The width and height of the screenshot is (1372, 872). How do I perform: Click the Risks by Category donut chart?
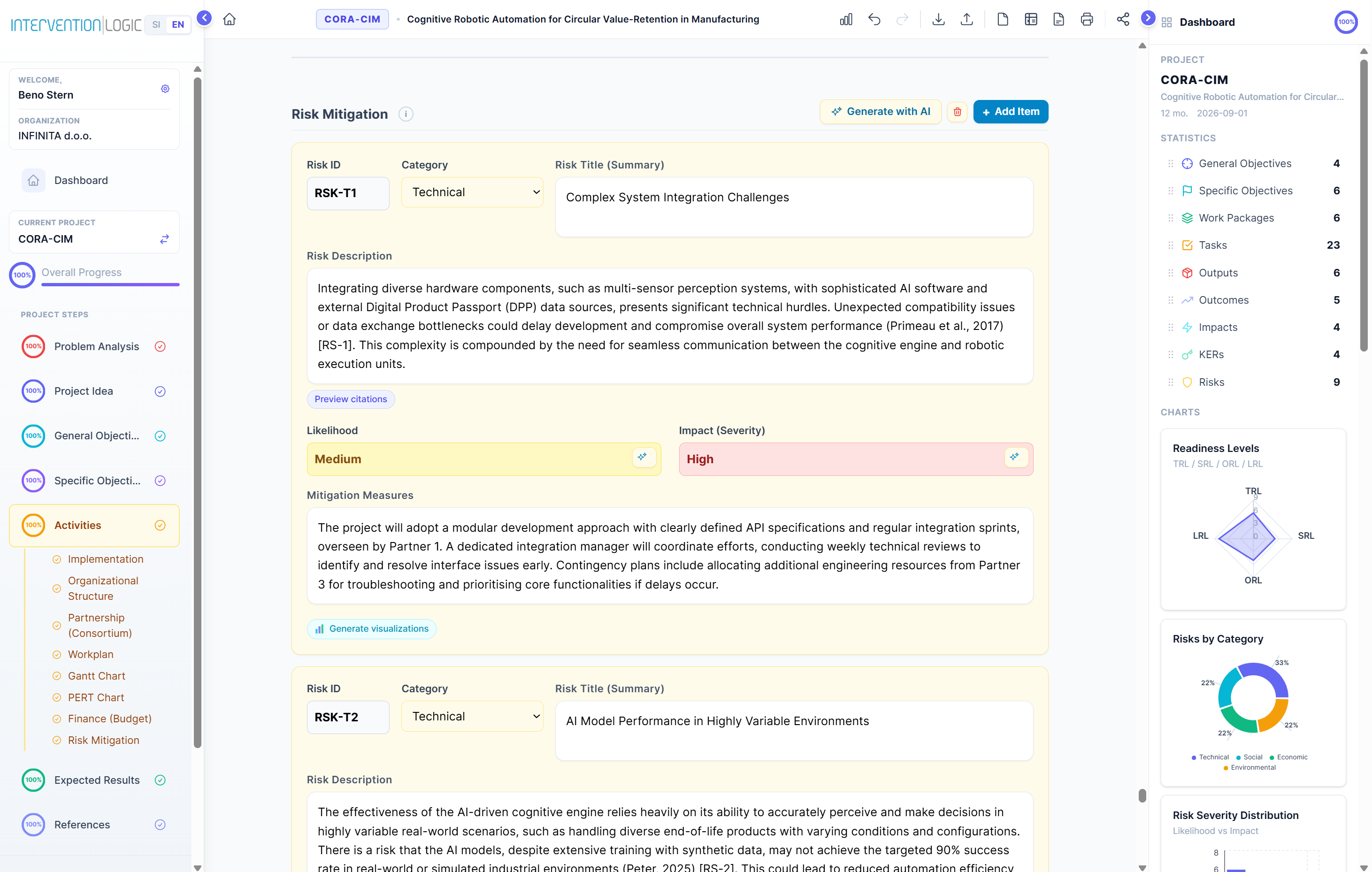[x=1253, y=698]
